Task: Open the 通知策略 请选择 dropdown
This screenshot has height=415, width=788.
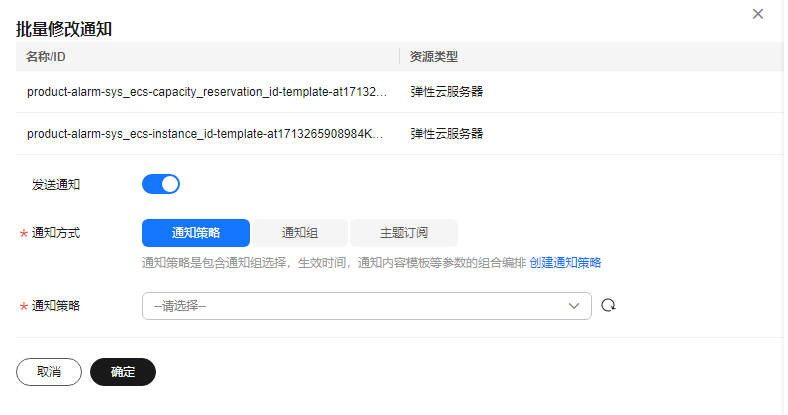Action: point(367,306)
